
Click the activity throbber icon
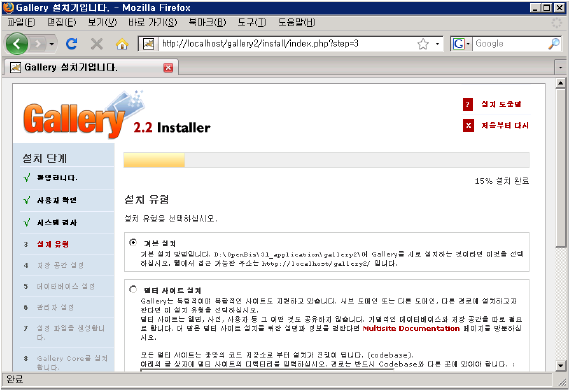[x=557, y=23]
